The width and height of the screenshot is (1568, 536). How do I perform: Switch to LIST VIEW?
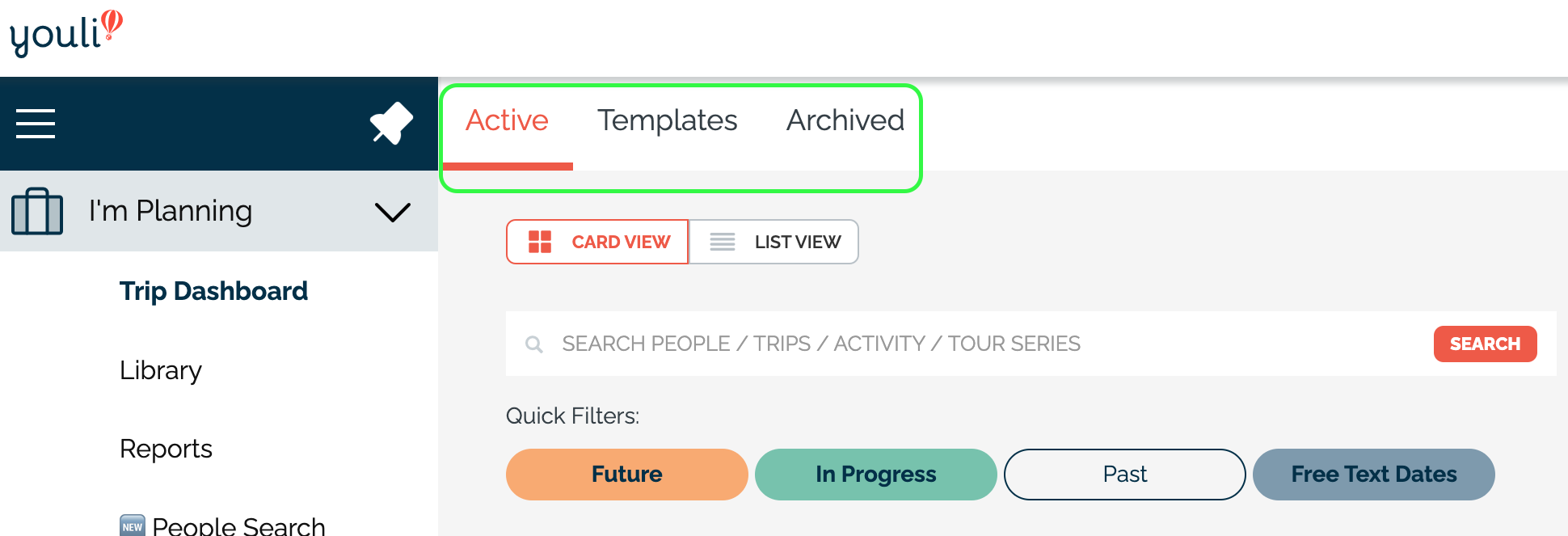[773, 242]
